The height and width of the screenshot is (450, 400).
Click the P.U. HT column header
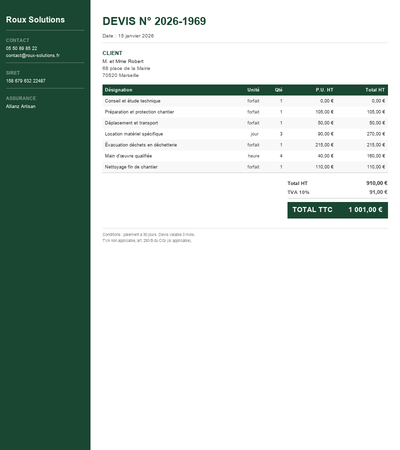coord(324,90)
